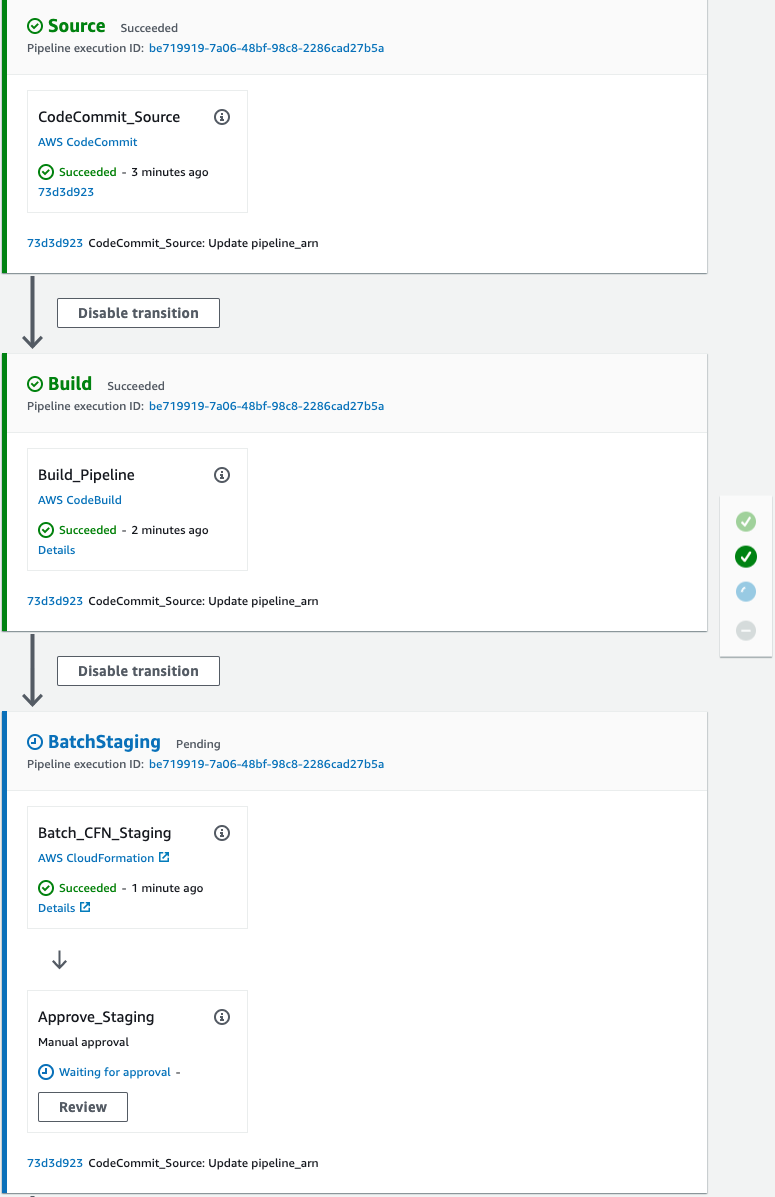775x1197 pixels.
Task: Open AWS CodeBuild provider link
Action: click(80, 500)
